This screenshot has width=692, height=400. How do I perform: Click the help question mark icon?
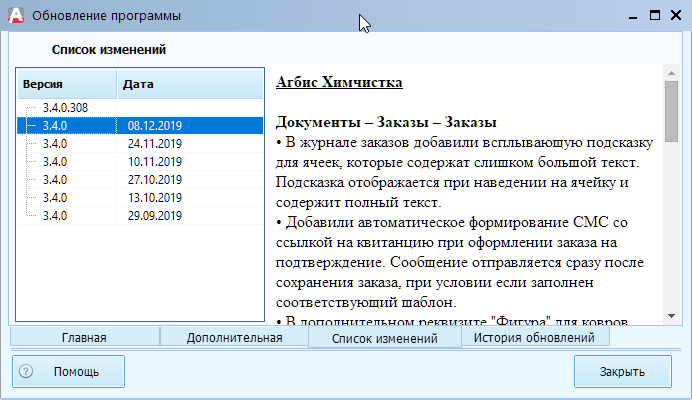pos(26,371)
